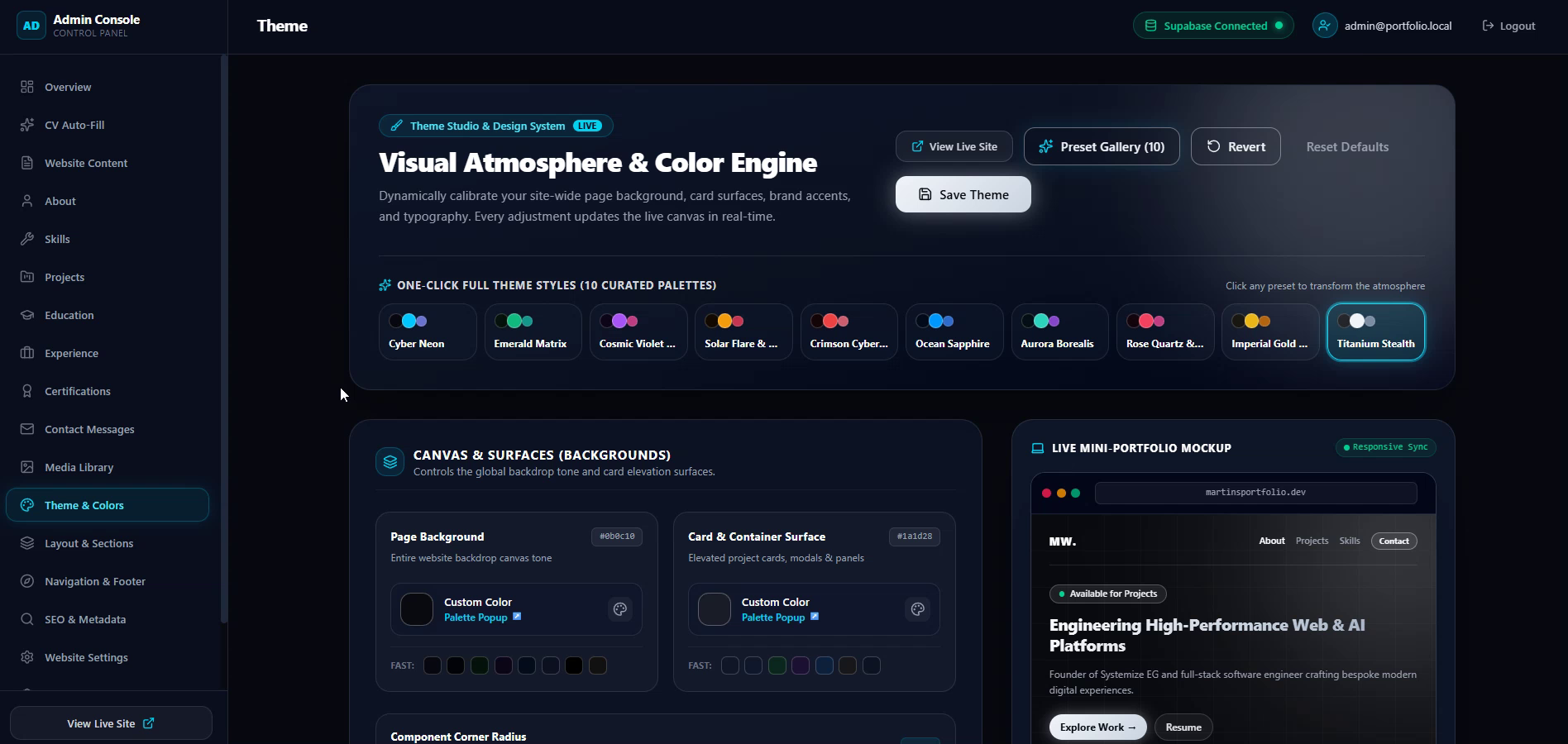This screenshot has height=744, width=1568.
Task: Click the SEO & Metadata search icon
Action: (x=27, y=619)
